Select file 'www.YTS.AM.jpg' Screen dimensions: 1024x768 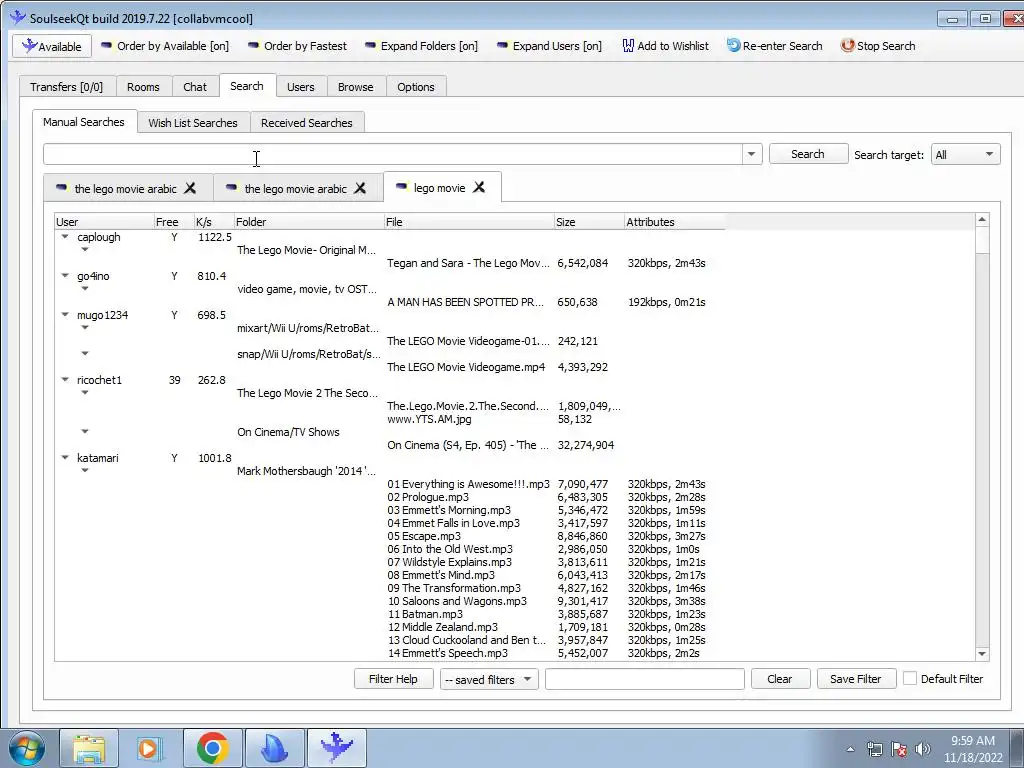pos(429,419)
